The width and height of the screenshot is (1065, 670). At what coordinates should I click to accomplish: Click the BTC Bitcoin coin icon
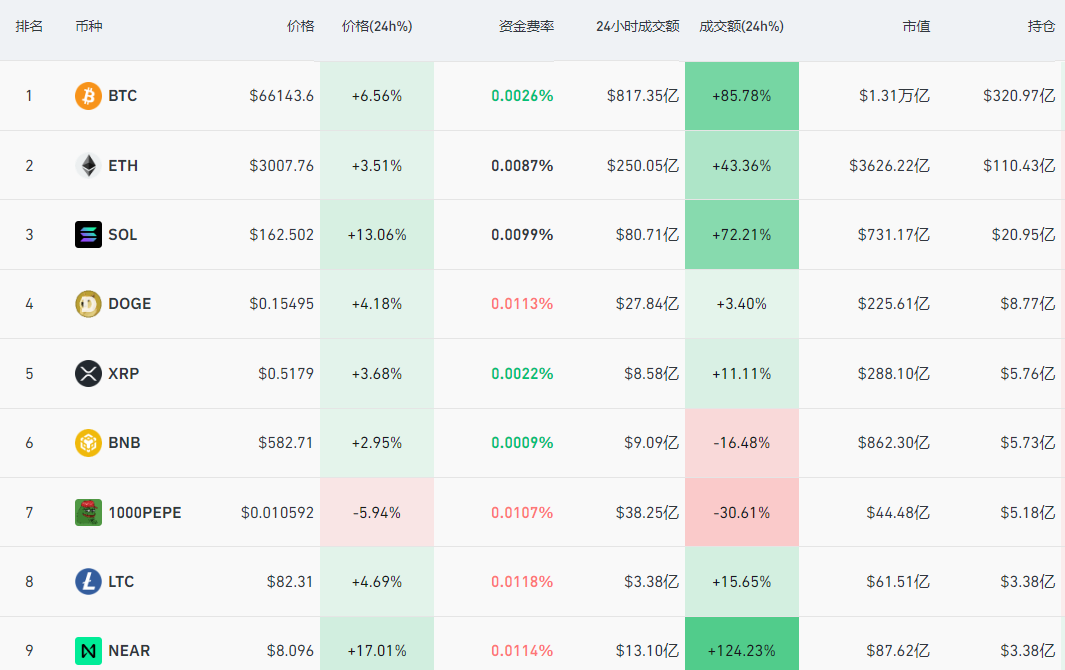(88, 96)
